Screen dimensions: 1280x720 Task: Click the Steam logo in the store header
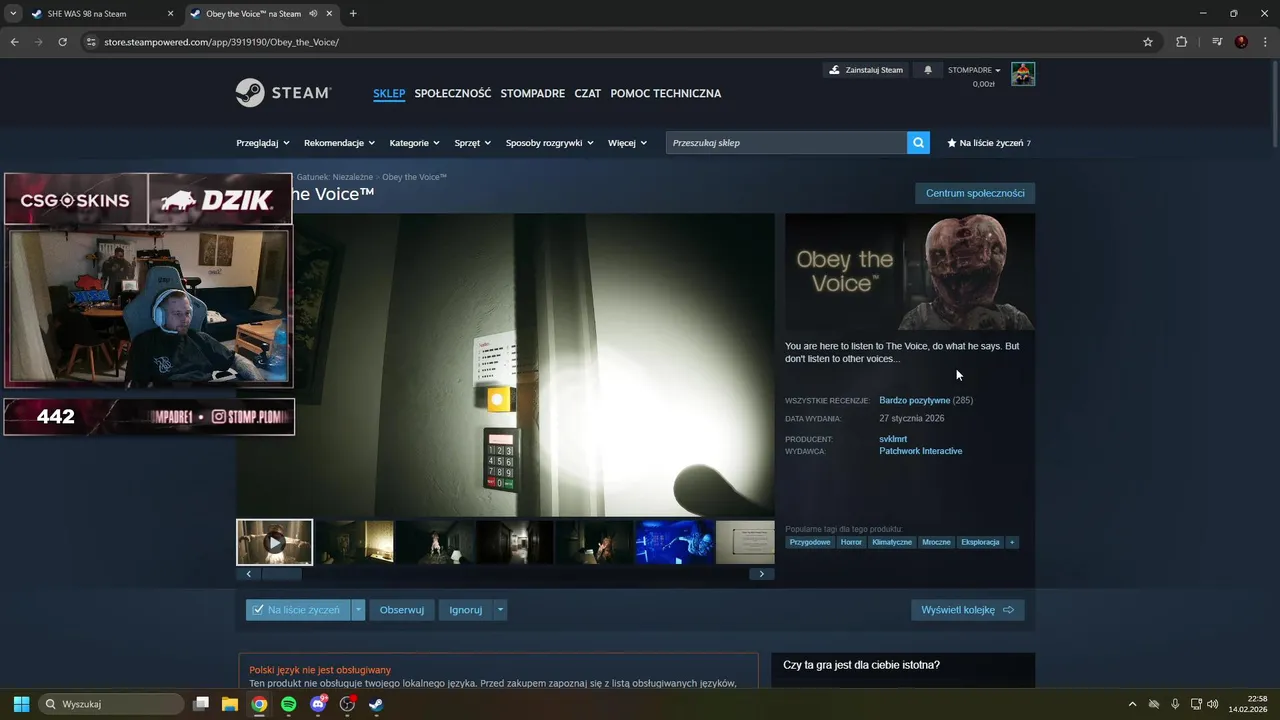click(283, 93)
